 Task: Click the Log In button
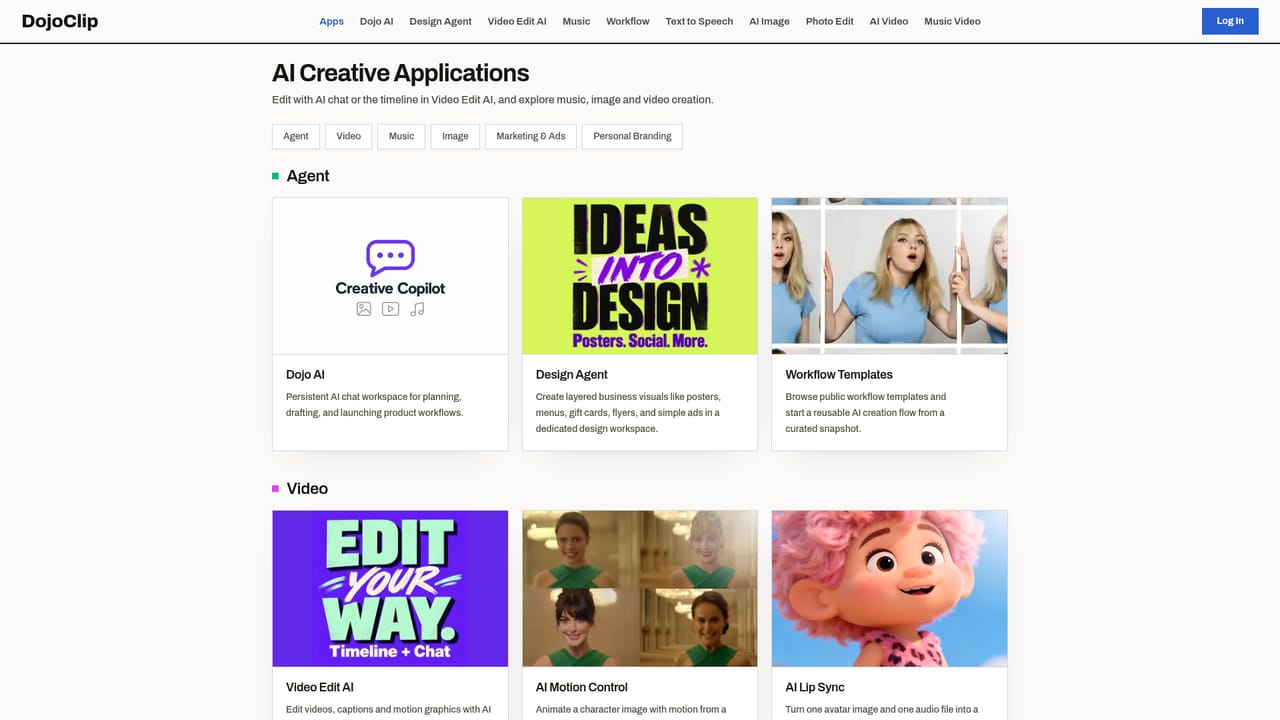1230,21
